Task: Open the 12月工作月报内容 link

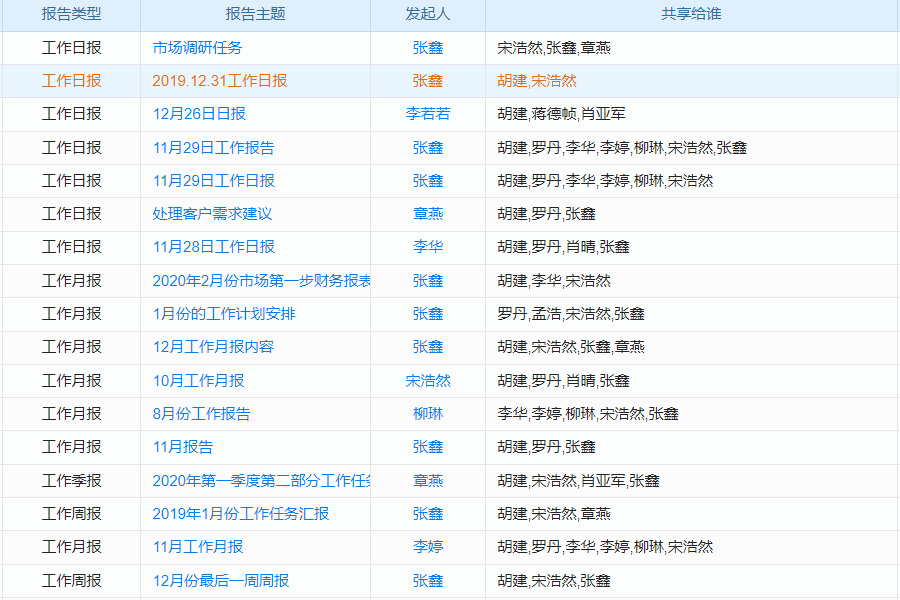Action: tap(213, 347)
